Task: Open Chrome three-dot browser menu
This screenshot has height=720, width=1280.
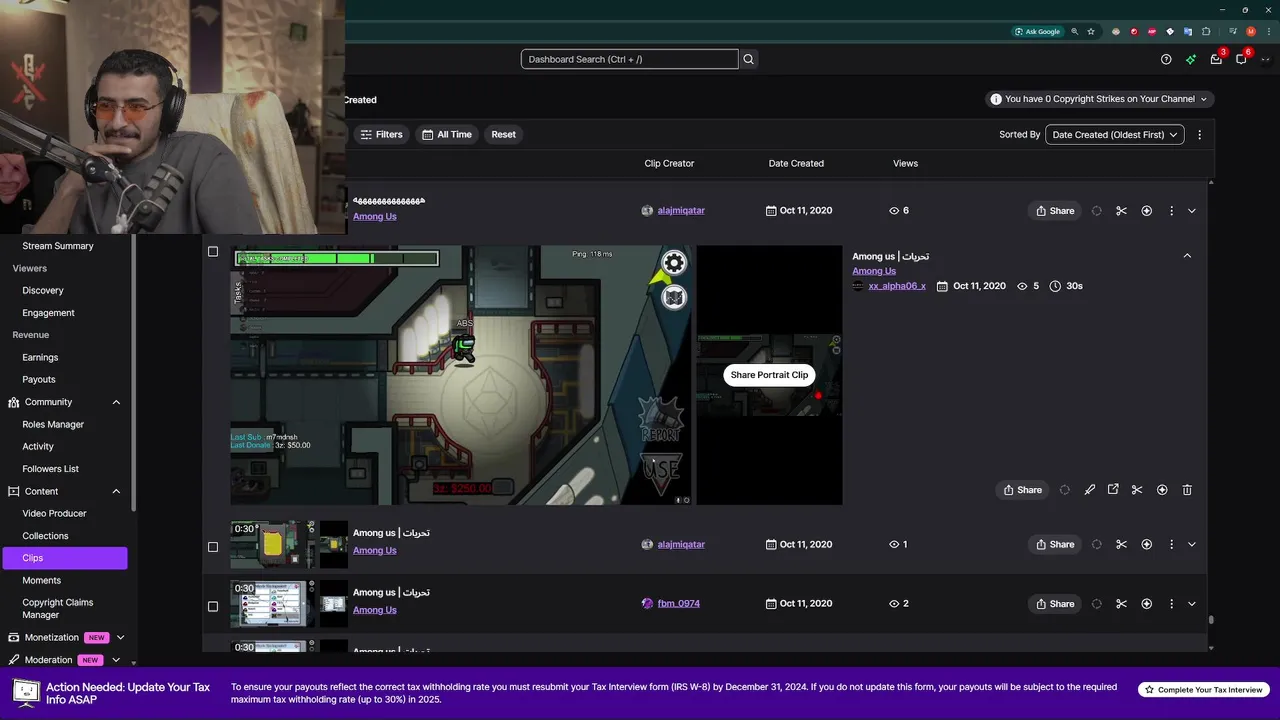Action: [x=1268, y=31]
